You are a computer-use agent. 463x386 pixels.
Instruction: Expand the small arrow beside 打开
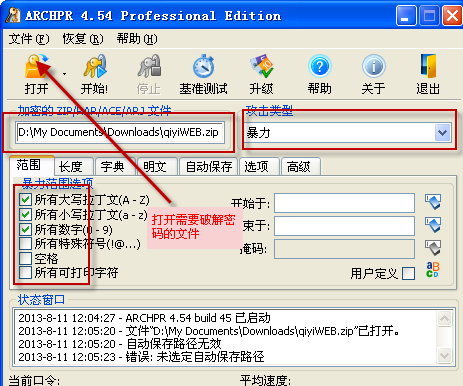64,74
